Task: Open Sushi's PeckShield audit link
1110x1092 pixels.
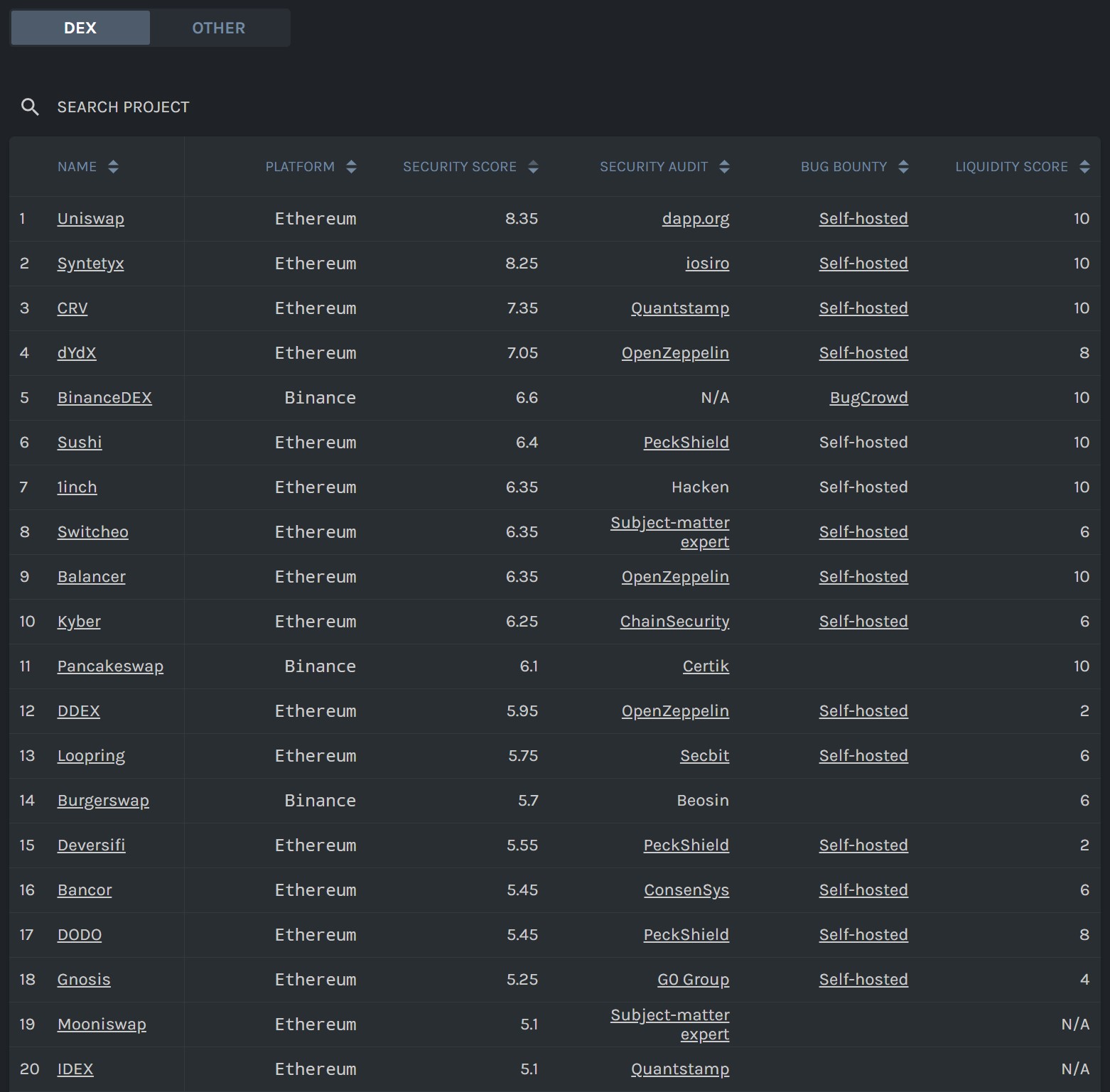Action: point(686,443)
